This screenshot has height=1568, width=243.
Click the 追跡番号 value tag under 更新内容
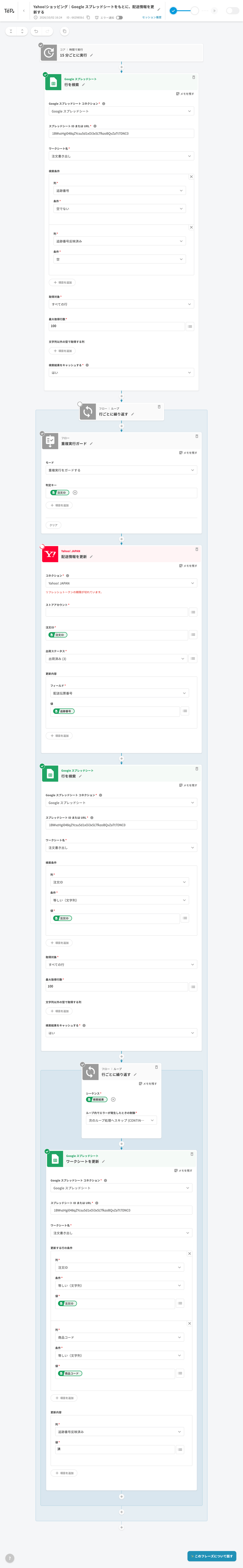click(x=64, y=711)
